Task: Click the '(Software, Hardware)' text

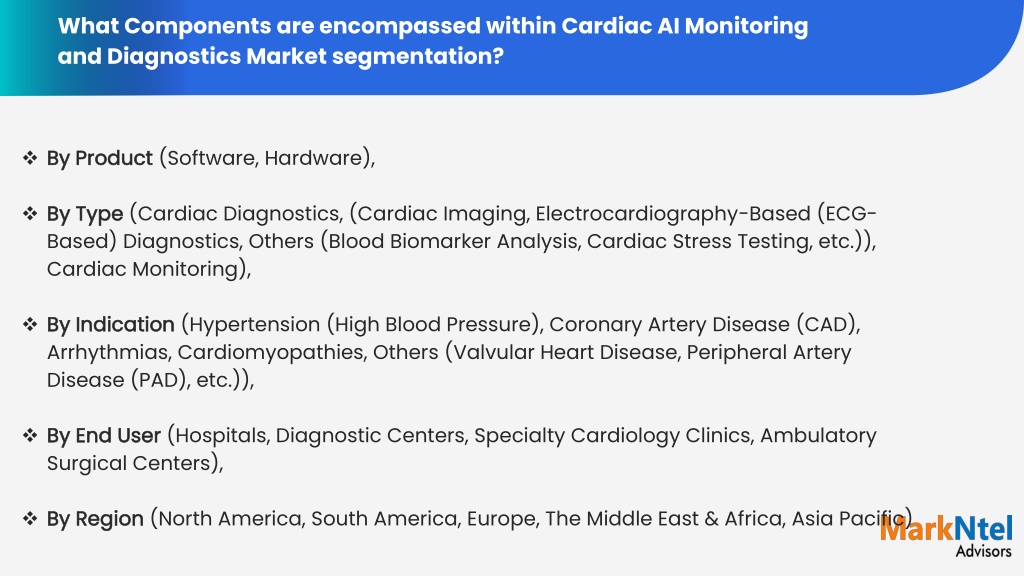Action: tap(265, 158)
